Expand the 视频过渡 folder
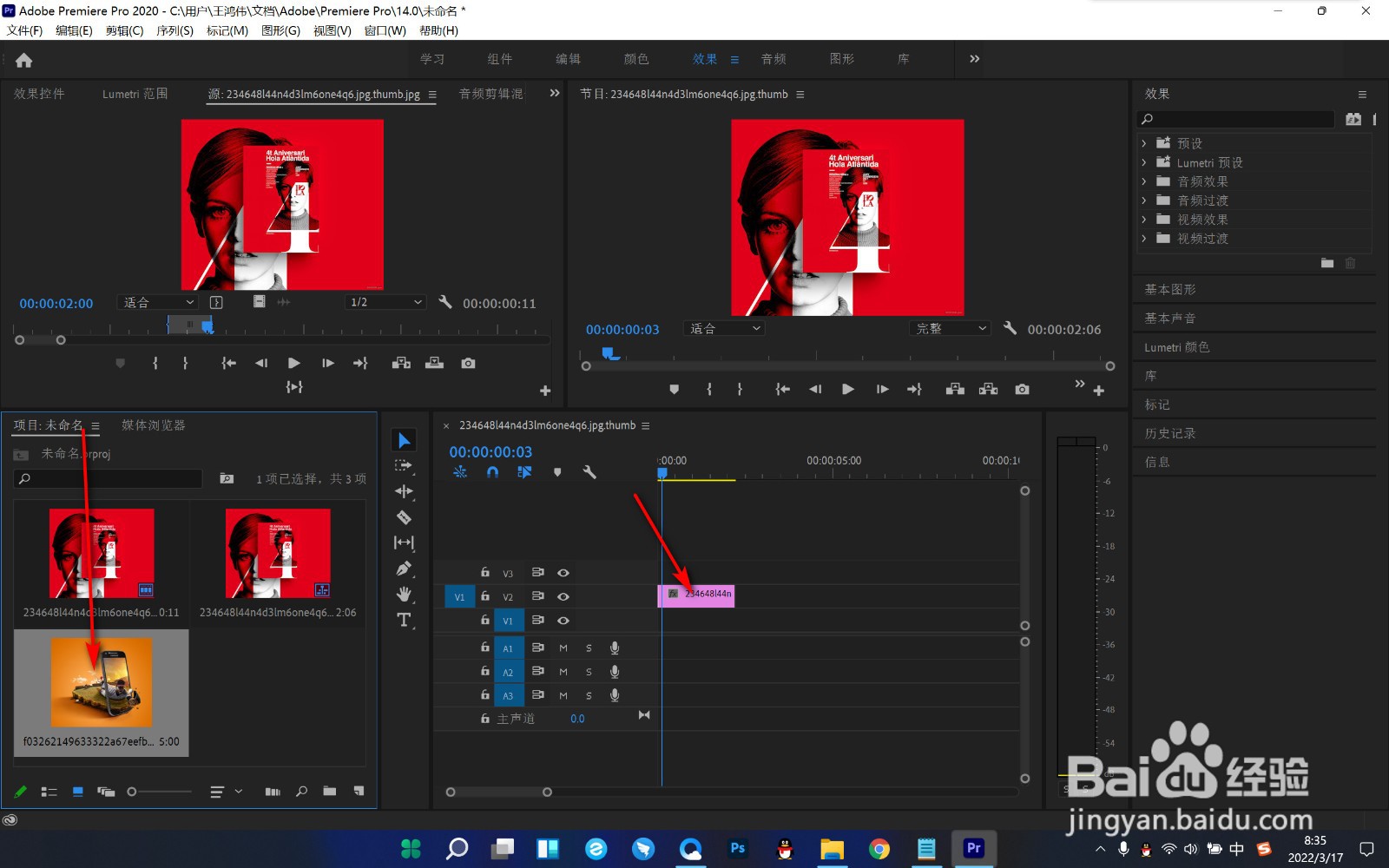Screen dimensions: 1389x868 1143,238
